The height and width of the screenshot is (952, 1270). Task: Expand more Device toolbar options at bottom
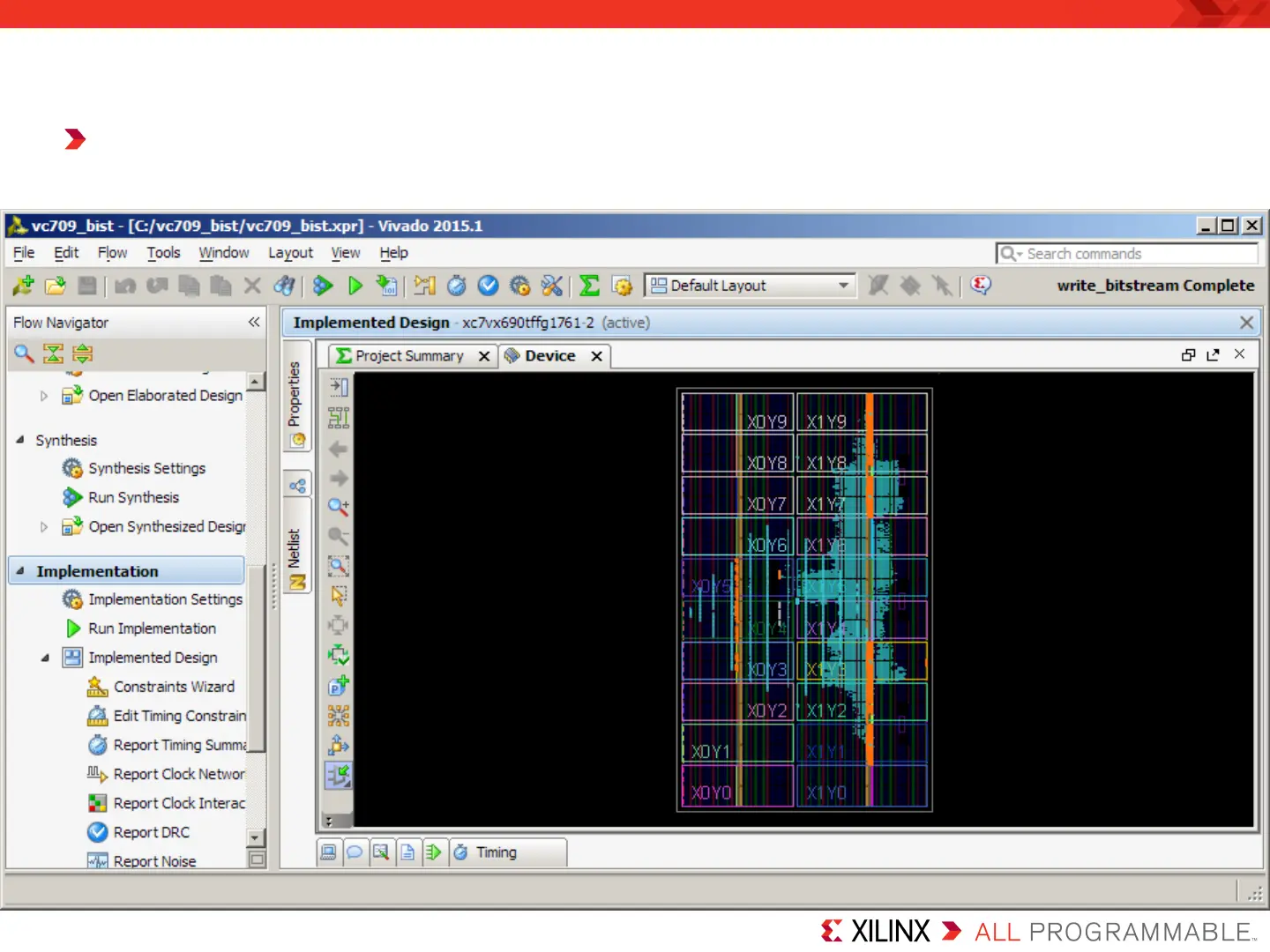(x=329, y=822)
